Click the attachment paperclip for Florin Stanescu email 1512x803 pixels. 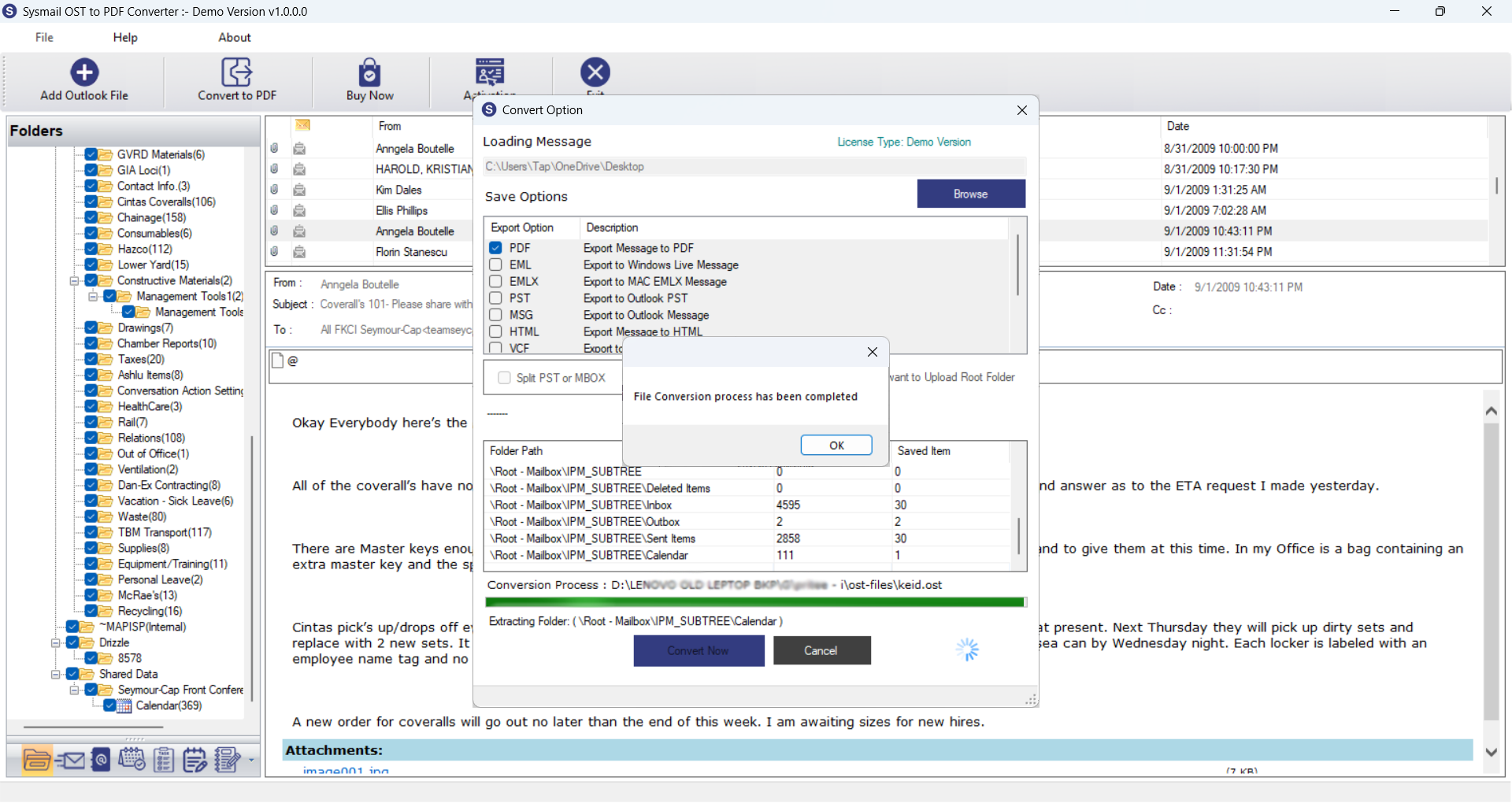tap(274, 252)
